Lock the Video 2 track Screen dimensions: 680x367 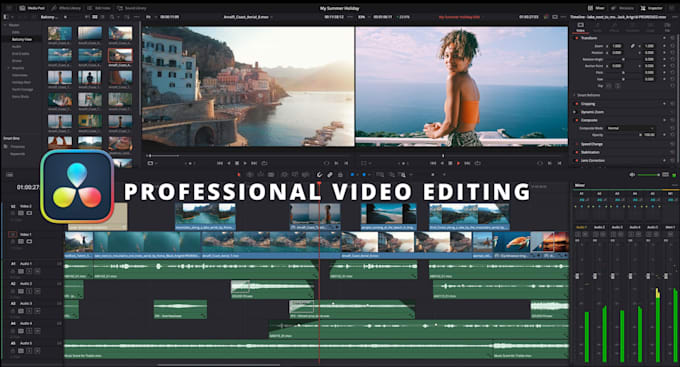coord(13,213)
